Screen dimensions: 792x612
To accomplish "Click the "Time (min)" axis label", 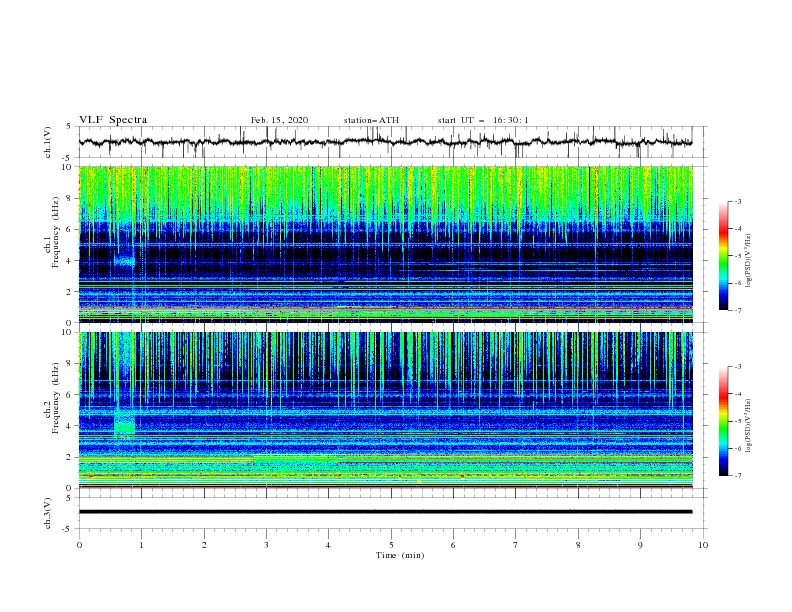I will (400, 555).
